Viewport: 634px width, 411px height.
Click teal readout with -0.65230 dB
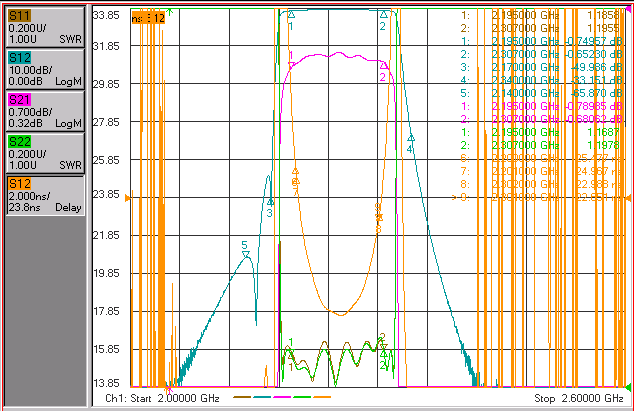click(x=540, y=54)
